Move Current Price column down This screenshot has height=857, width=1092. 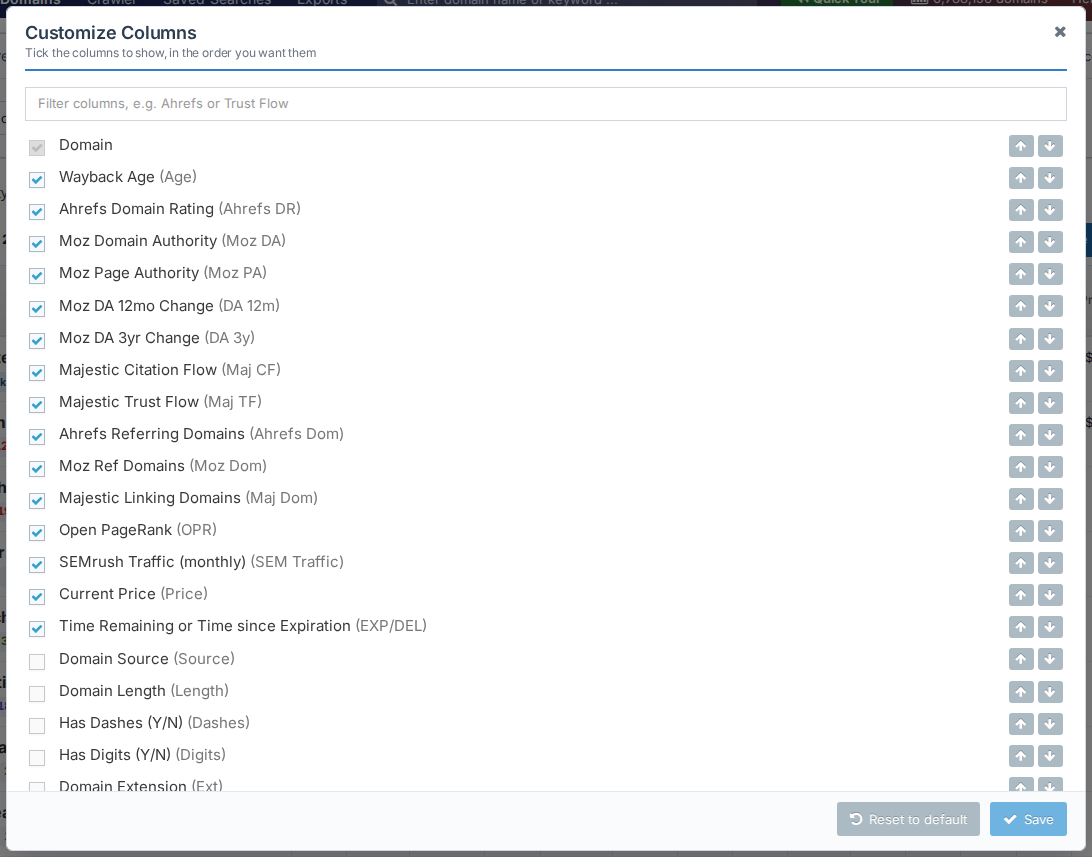click(1050, 595)
